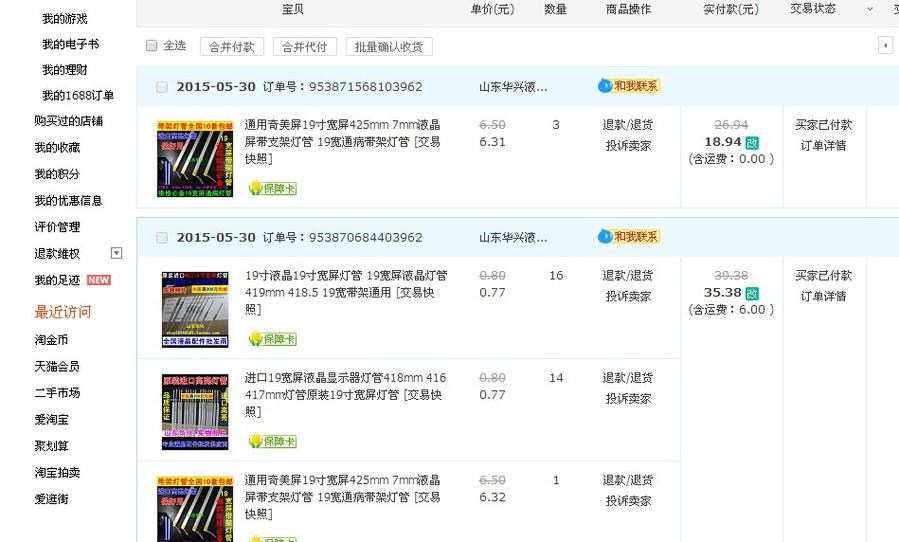This screenshot has height=542, width=899.
Task: Open 和我联系 chat for order 953870684403962
Action: pos(629,236)
